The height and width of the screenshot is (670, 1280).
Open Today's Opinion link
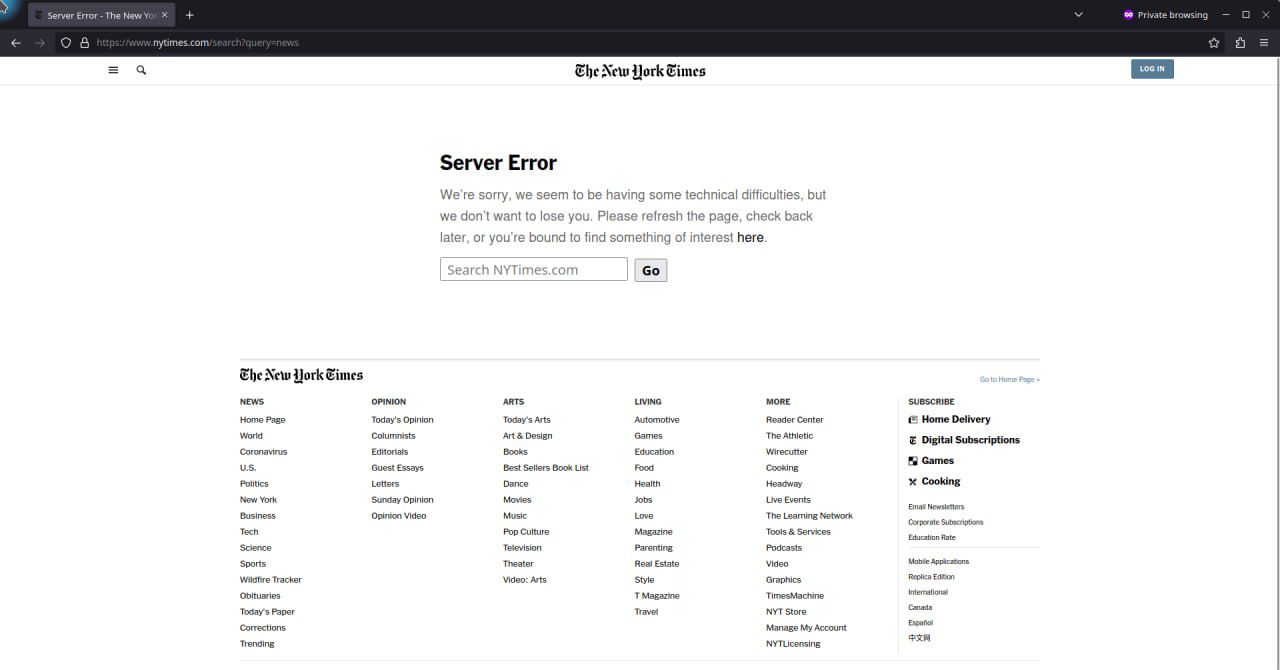(x=402, y=420)
